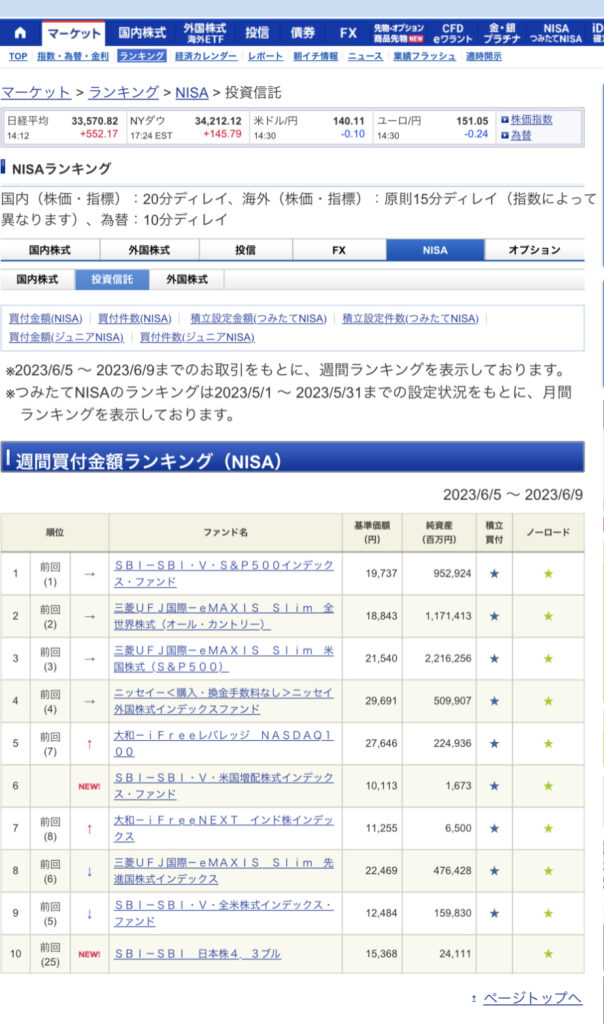Open the 債券 top navigation item
Image resolution: width=604 pixels, height=1024 pixels.
[302, 33]
